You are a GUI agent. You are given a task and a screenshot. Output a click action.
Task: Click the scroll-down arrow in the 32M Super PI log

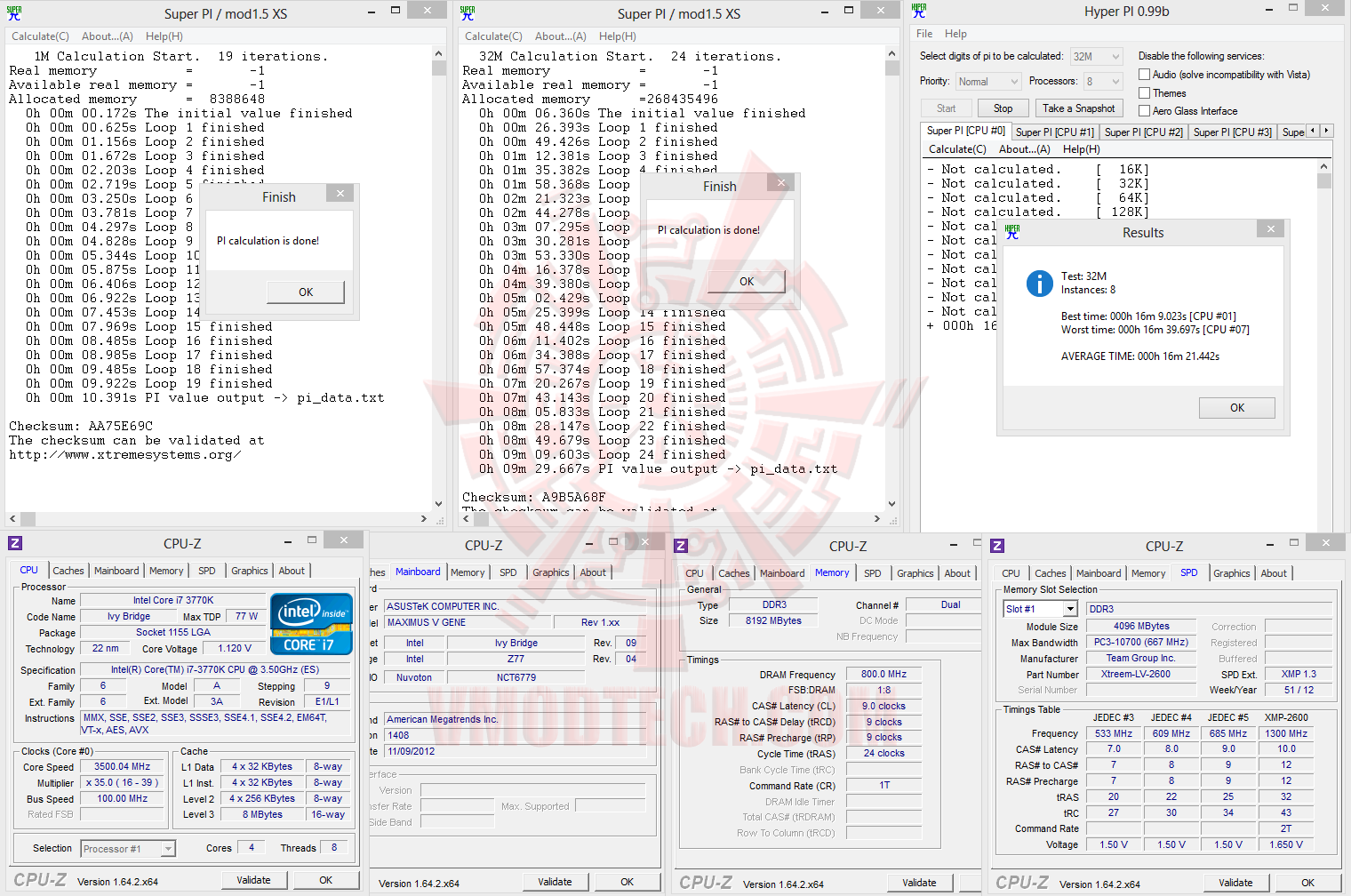[891, 504]
